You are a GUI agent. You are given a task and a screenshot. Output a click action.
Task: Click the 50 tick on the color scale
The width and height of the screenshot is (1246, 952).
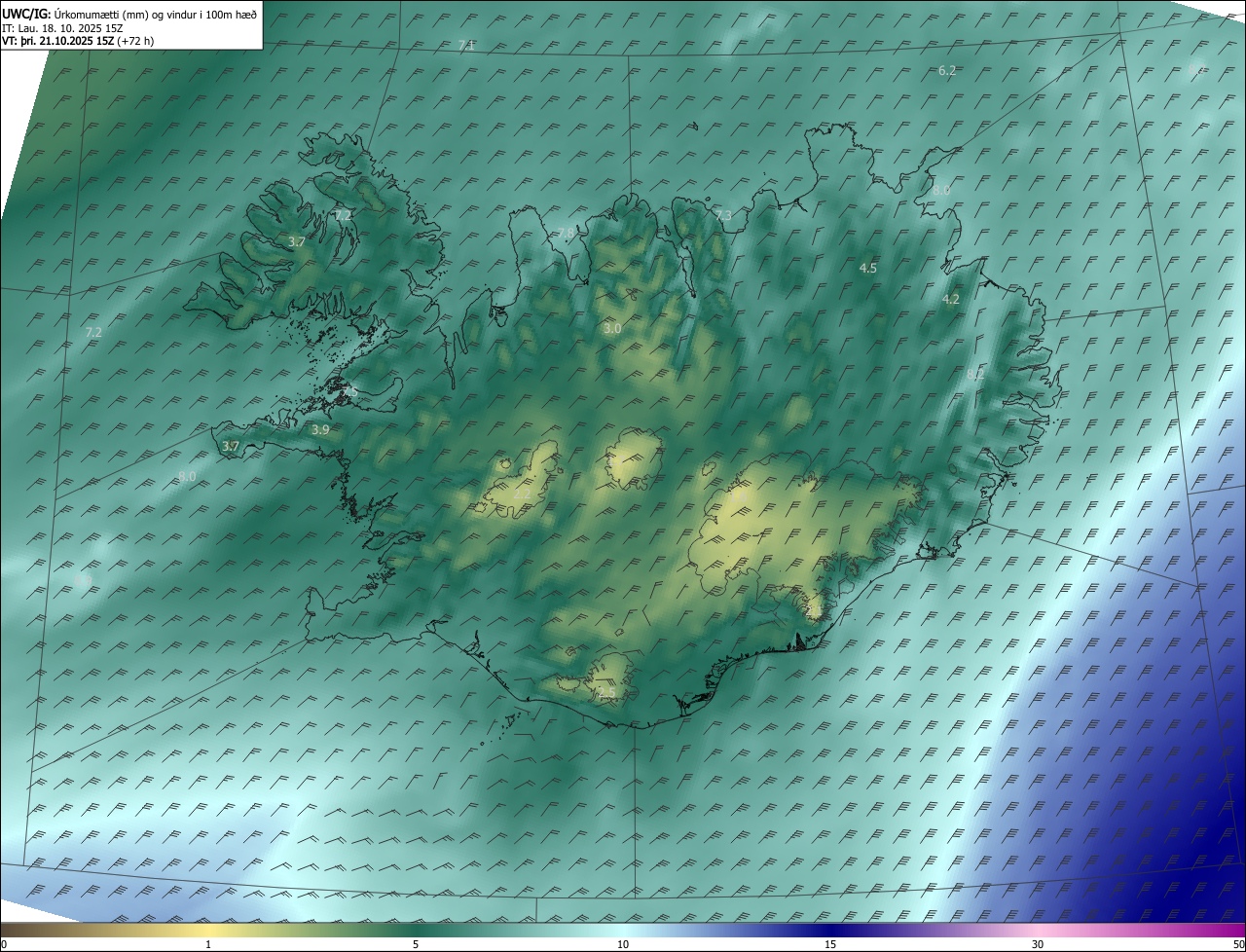(x=1238, y=944)
